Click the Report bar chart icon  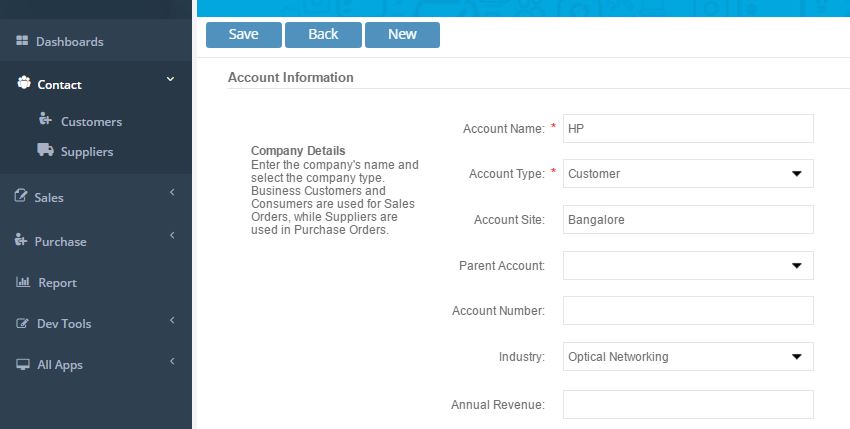click(23, 281)
